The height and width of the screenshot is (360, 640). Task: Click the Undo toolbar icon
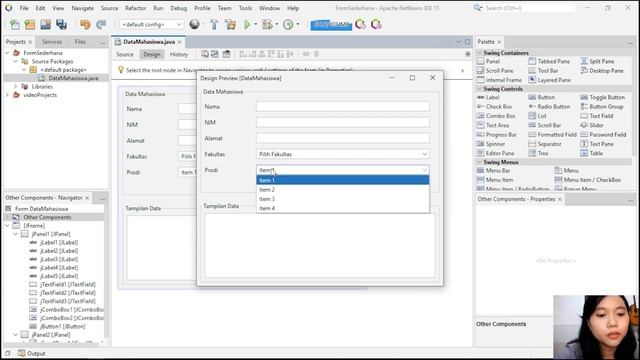click(x=85, y=24)
